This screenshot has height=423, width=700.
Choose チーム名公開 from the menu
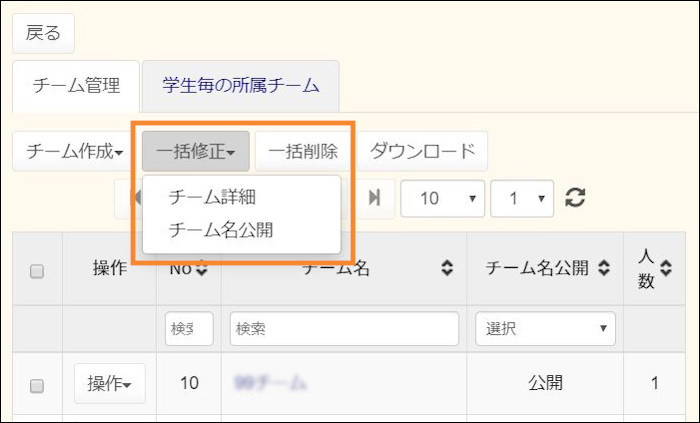pyautogui.click(x=221, y=229)
